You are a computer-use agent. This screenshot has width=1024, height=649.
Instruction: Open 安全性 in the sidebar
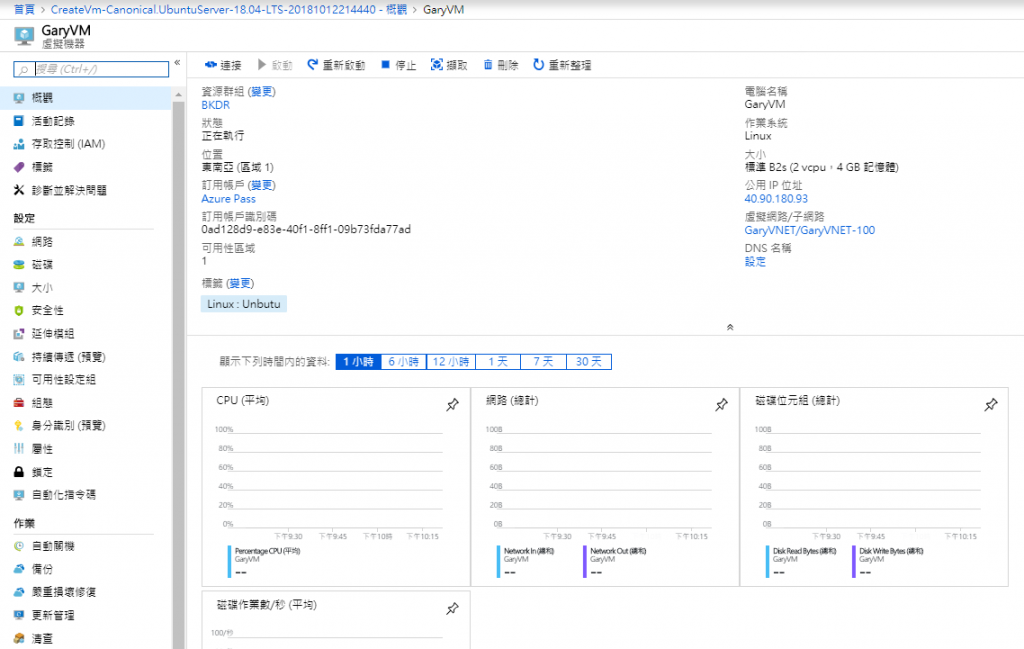(85, 310)
